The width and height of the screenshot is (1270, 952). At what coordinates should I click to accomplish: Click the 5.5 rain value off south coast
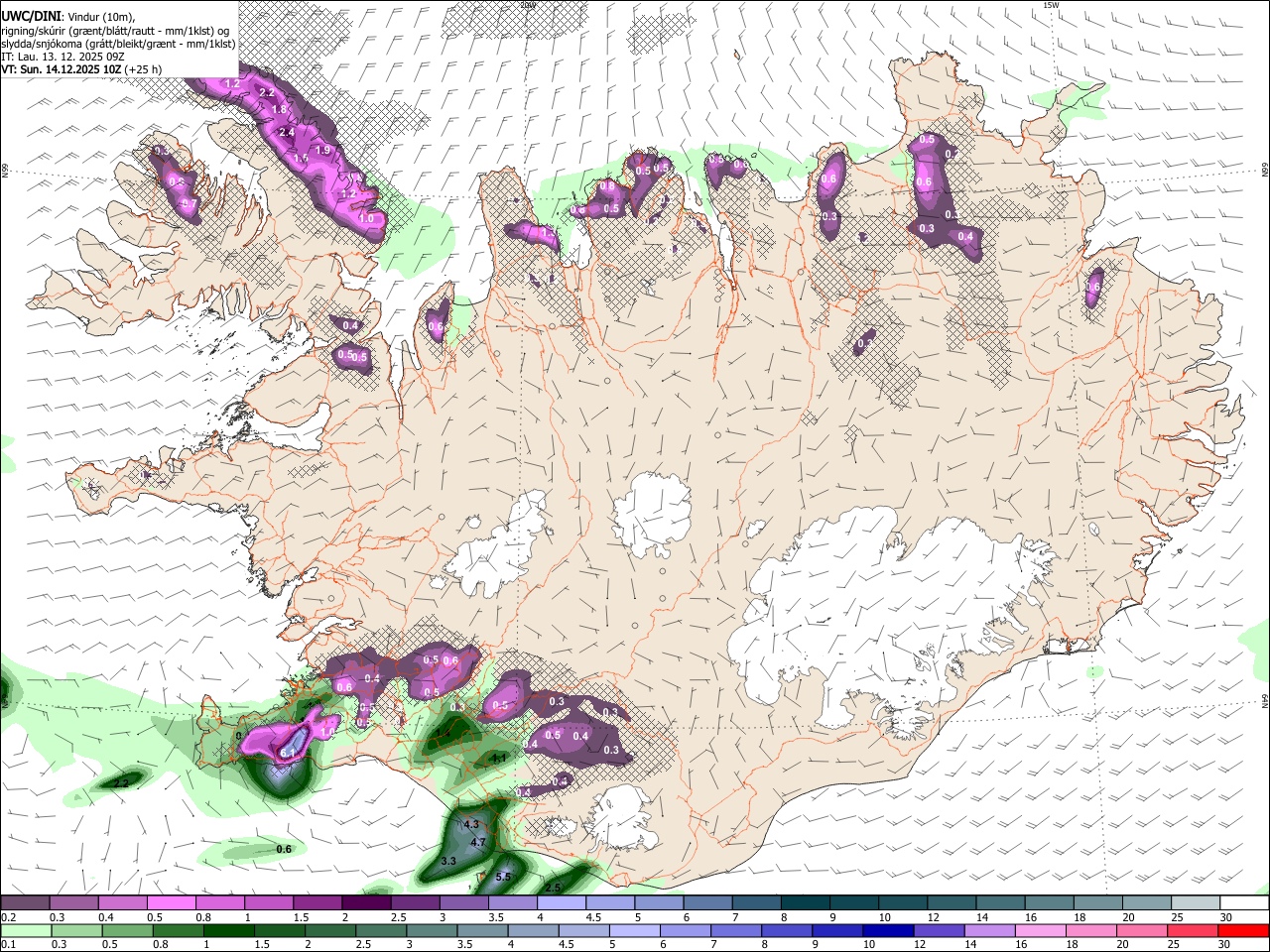click(503, 877)
